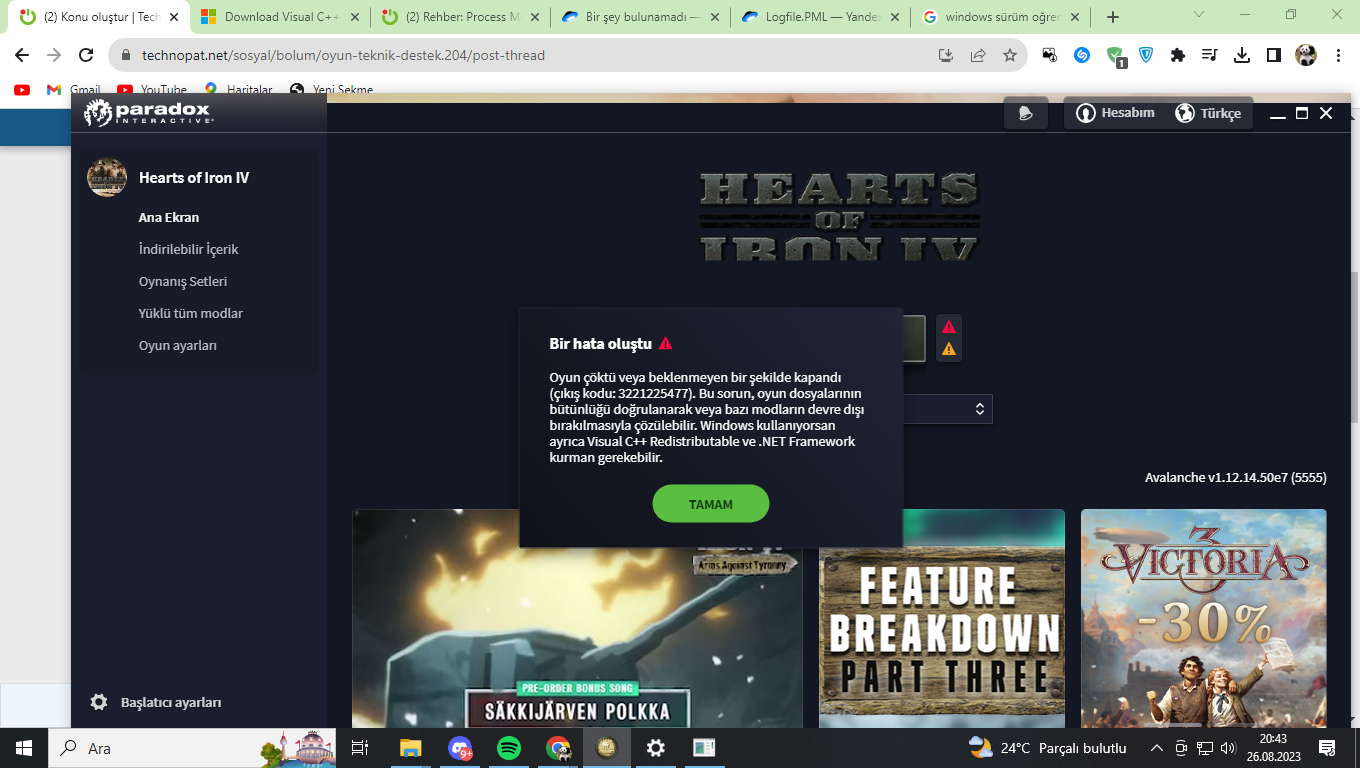The image size is (1360, 768).
Task: Open File Explorer from the taskbar
Action: [410, 748]
